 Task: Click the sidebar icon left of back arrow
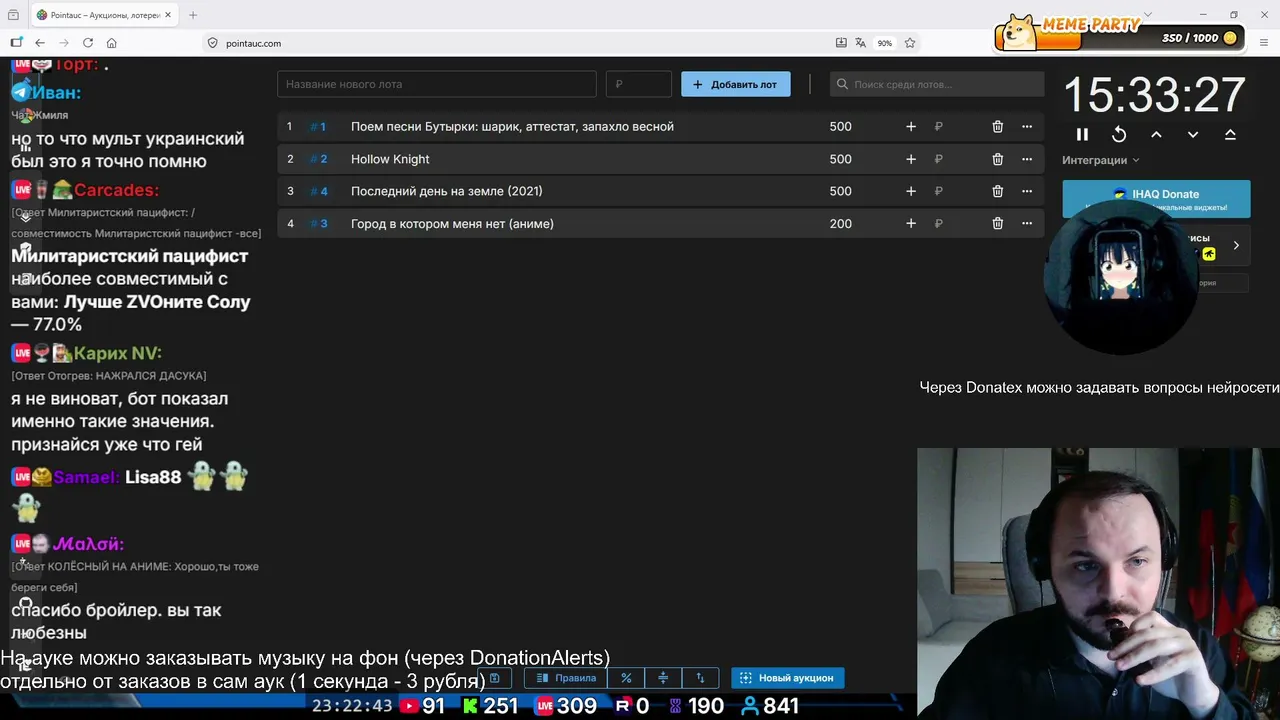coord(16,43)
